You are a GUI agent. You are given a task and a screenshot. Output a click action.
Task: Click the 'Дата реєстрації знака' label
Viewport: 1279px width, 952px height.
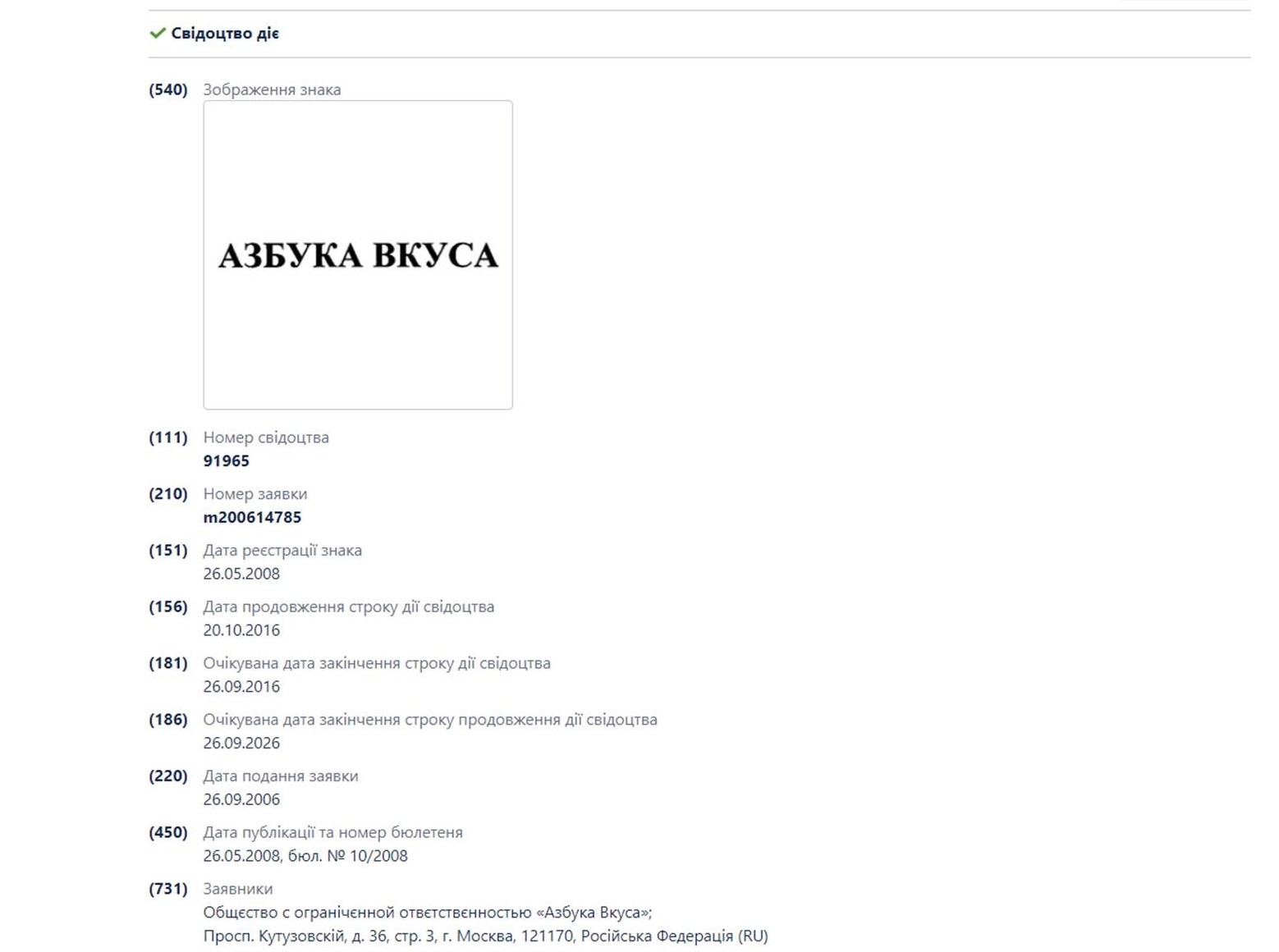[282, 551]
